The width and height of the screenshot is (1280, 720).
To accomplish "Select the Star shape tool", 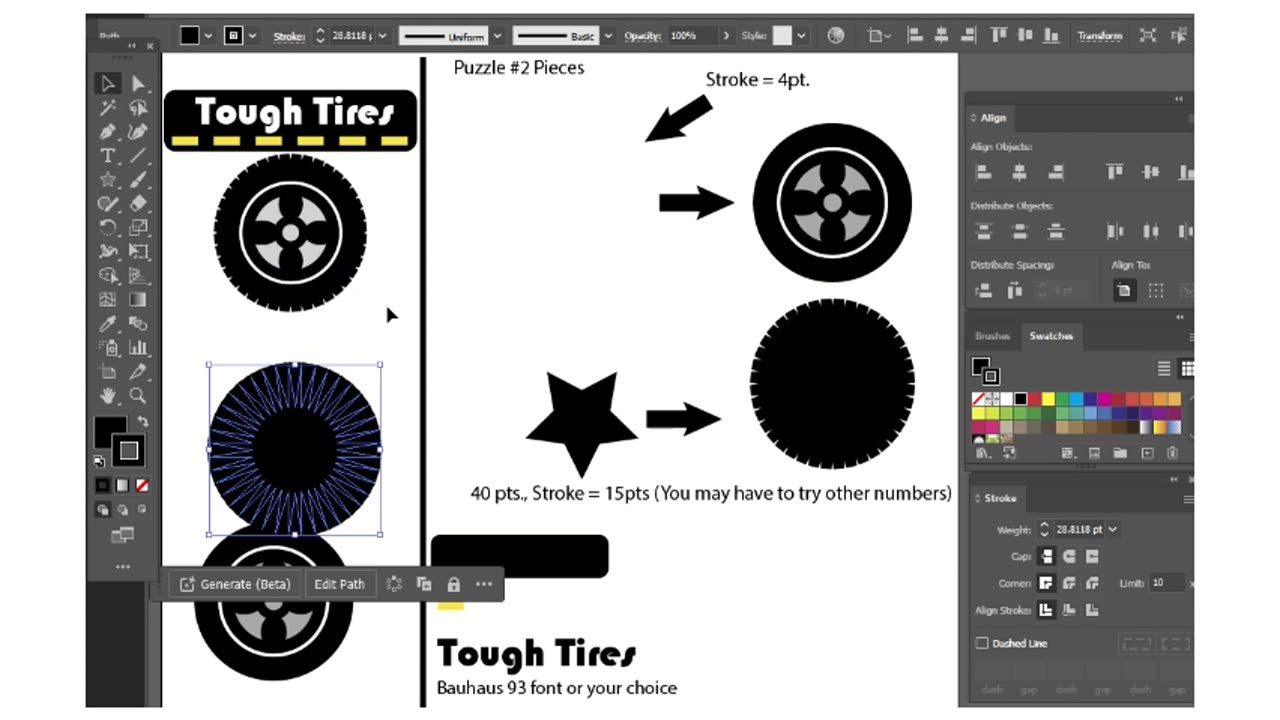I will [108, 179].
